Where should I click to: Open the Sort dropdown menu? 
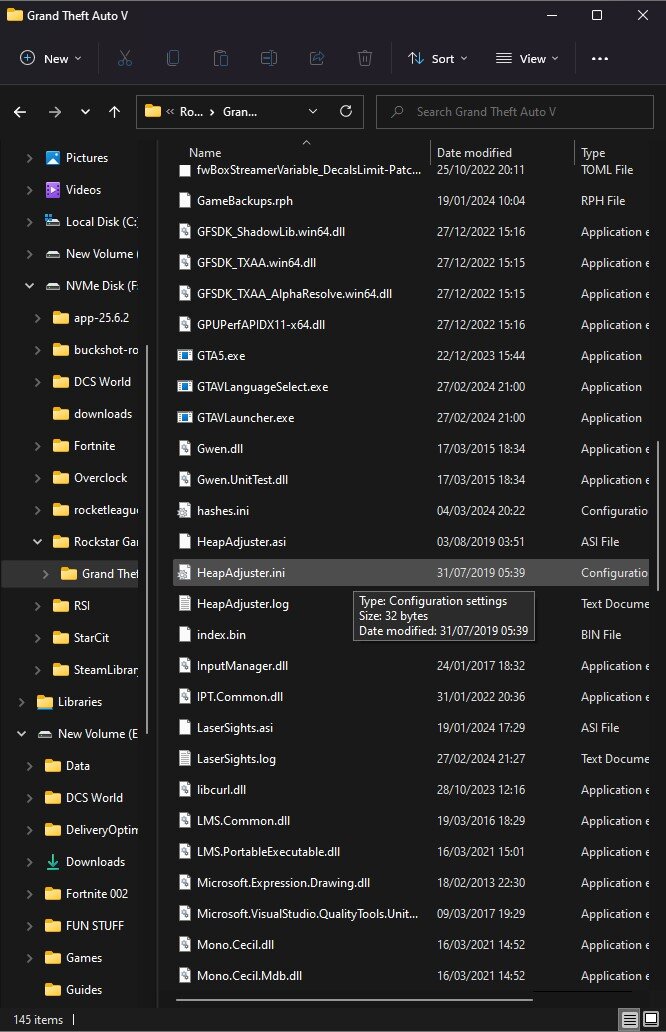click(438, 59)
